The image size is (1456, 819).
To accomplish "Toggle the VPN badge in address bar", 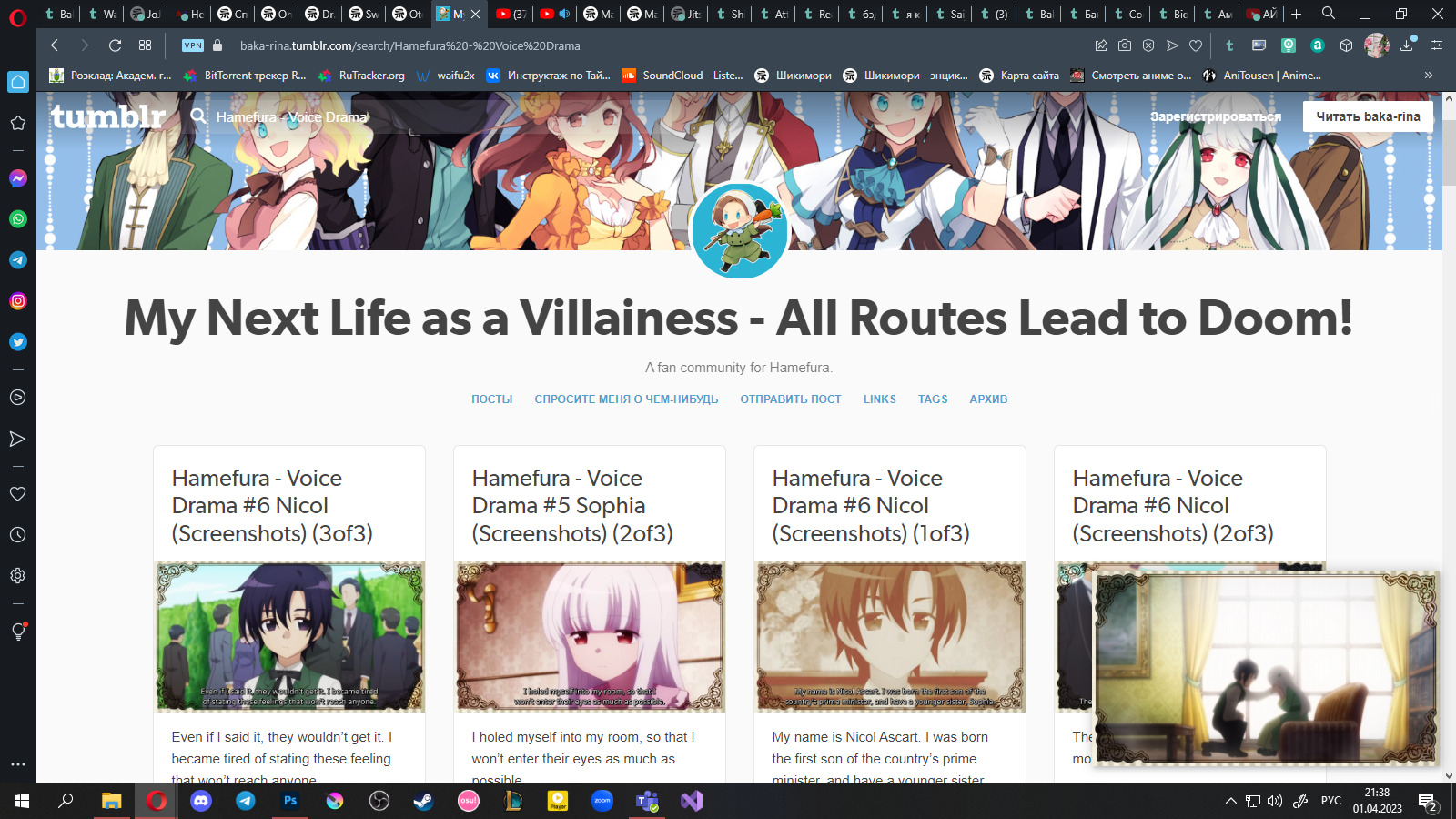I will click(192, 45).
